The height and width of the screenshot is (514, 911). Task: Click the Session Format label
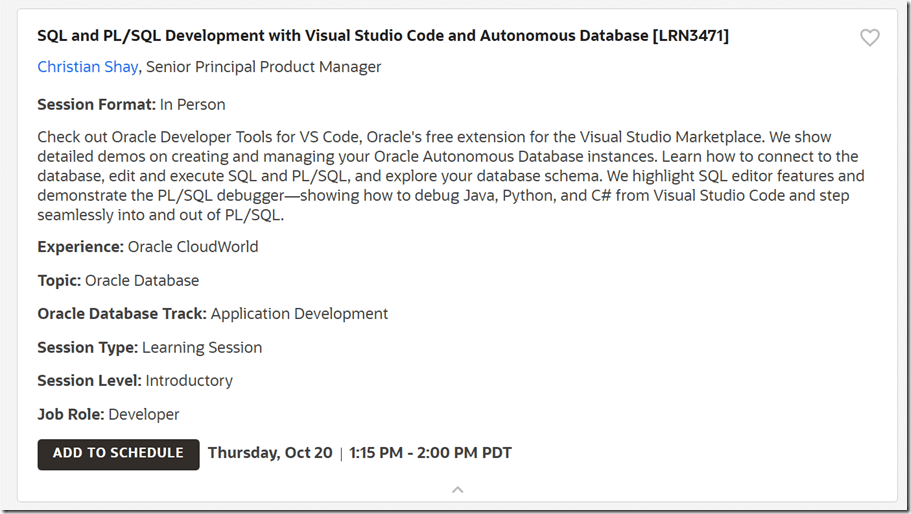click(x=96, y=104)
